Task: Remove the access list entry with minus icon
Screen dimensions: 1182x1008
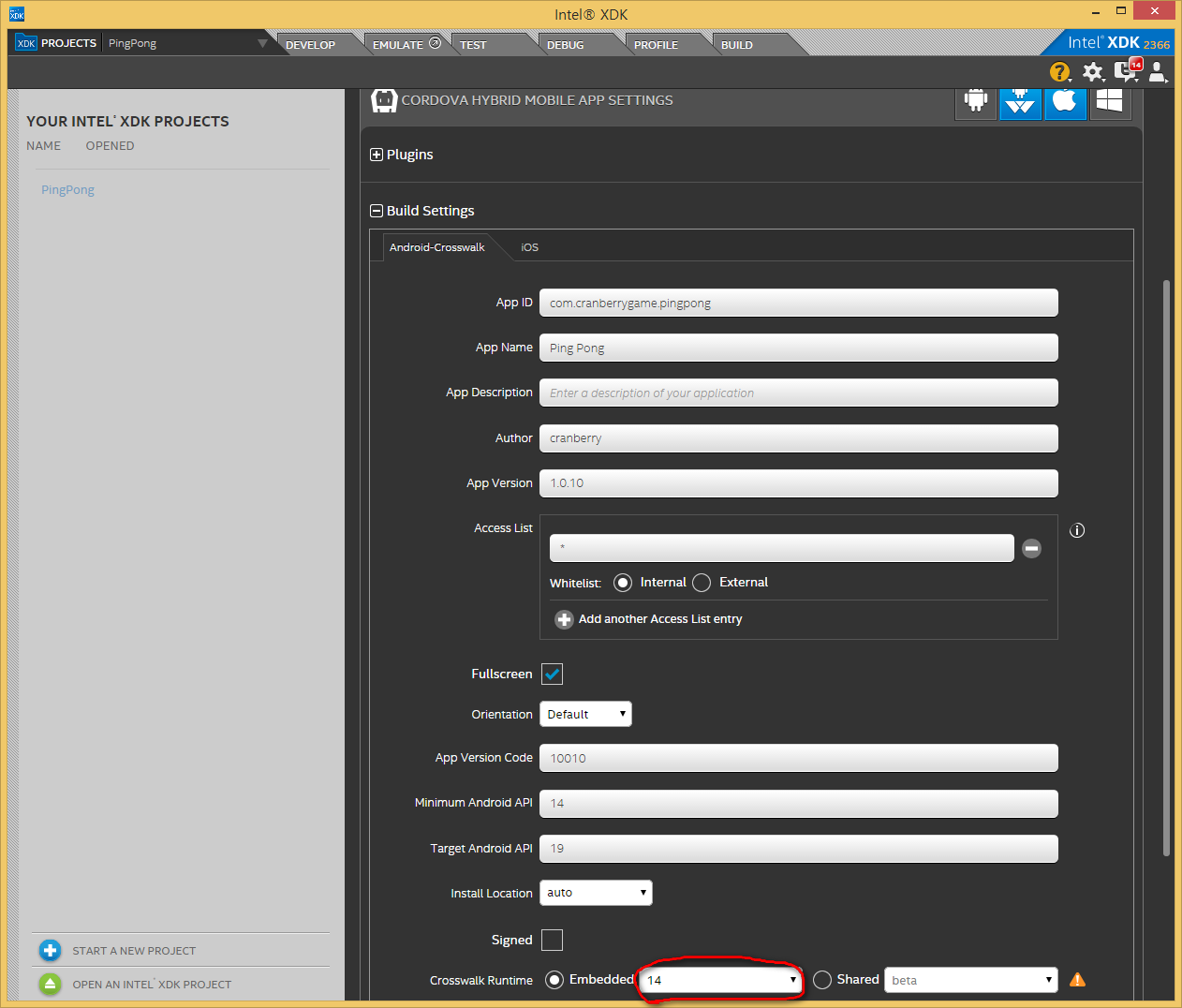Action: 1031,548
